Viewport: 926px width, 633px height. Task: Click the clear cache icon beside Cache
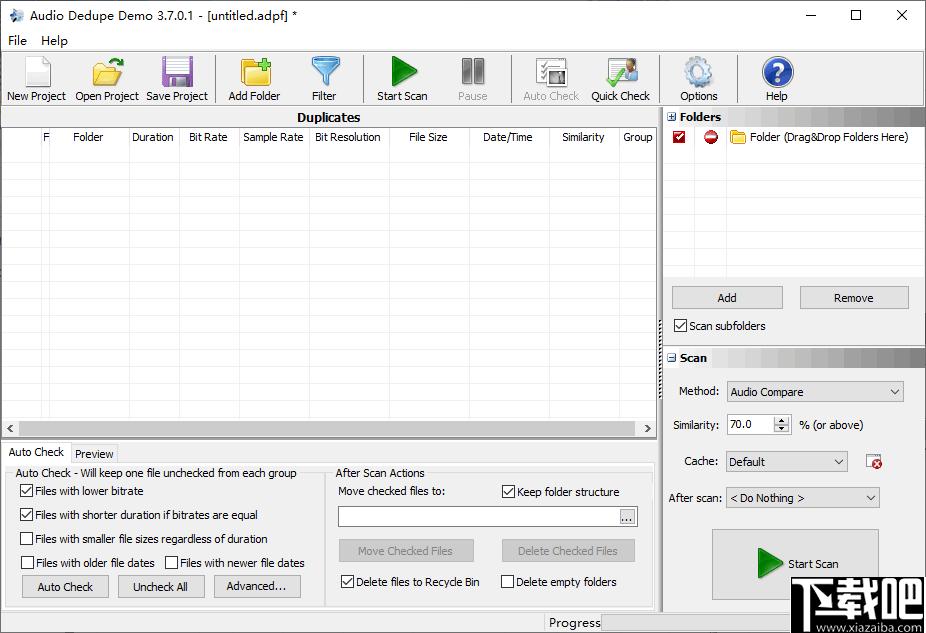coord(873,461)
